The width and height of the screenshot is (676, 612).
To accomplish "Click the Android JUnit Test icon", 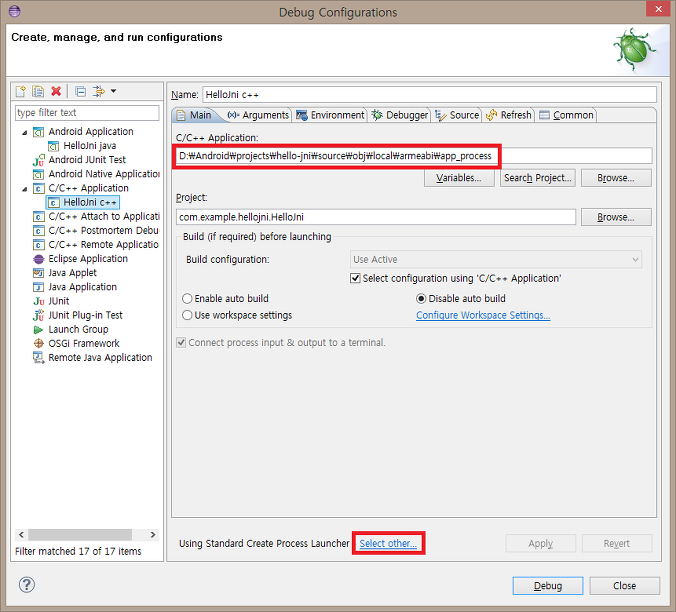I will (39, 160).
